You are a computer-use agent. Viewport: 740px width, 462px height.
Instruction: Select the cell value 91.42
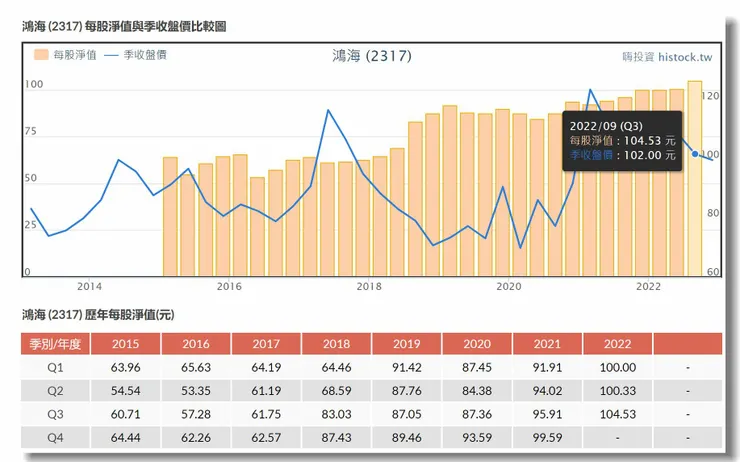[x=407, y=368]
